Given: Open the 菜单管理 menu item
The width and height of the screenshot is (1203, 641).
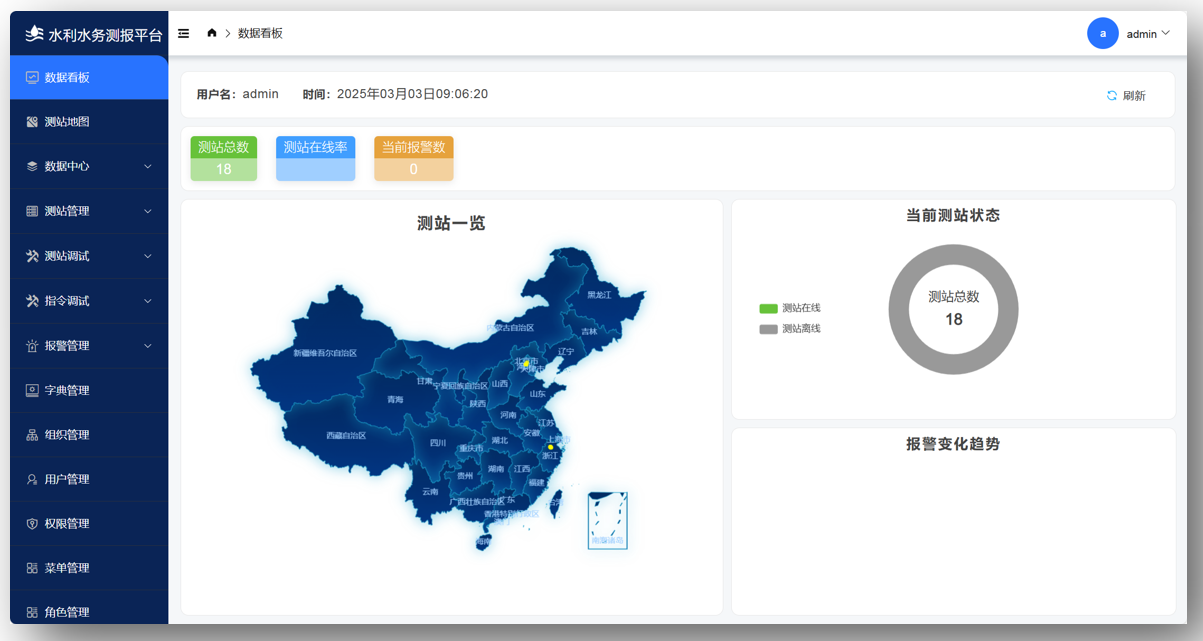Looking at the screenshot, I should point(89,568).
